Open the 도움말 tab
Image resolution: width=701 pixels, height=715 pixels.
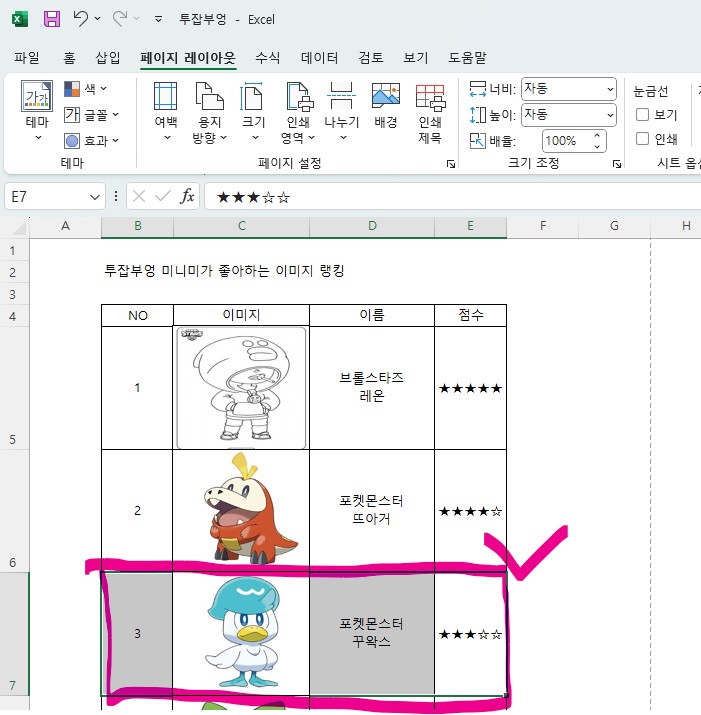coord(467,58)
